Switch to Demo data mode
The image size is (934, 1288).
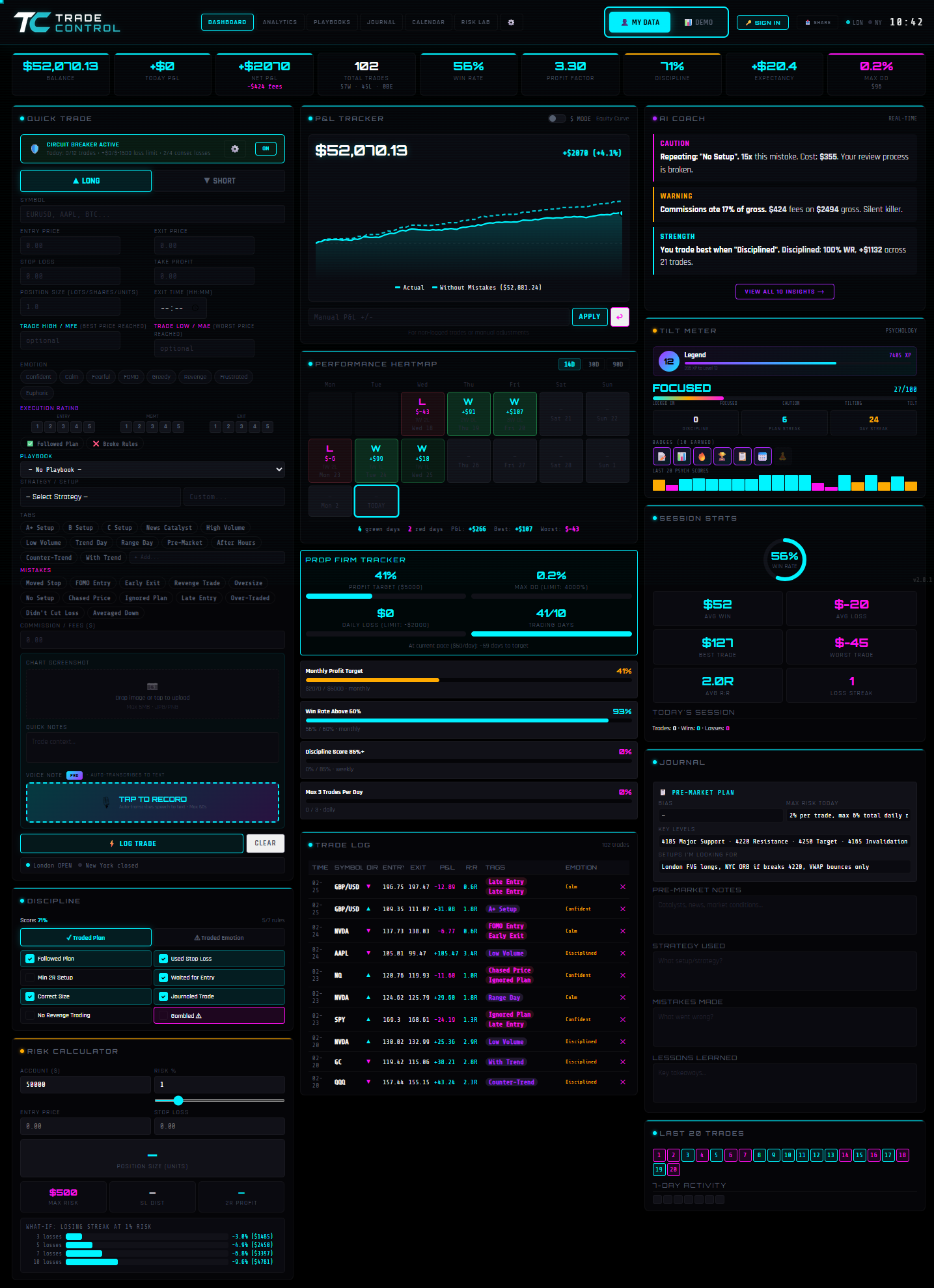[698, 22]
